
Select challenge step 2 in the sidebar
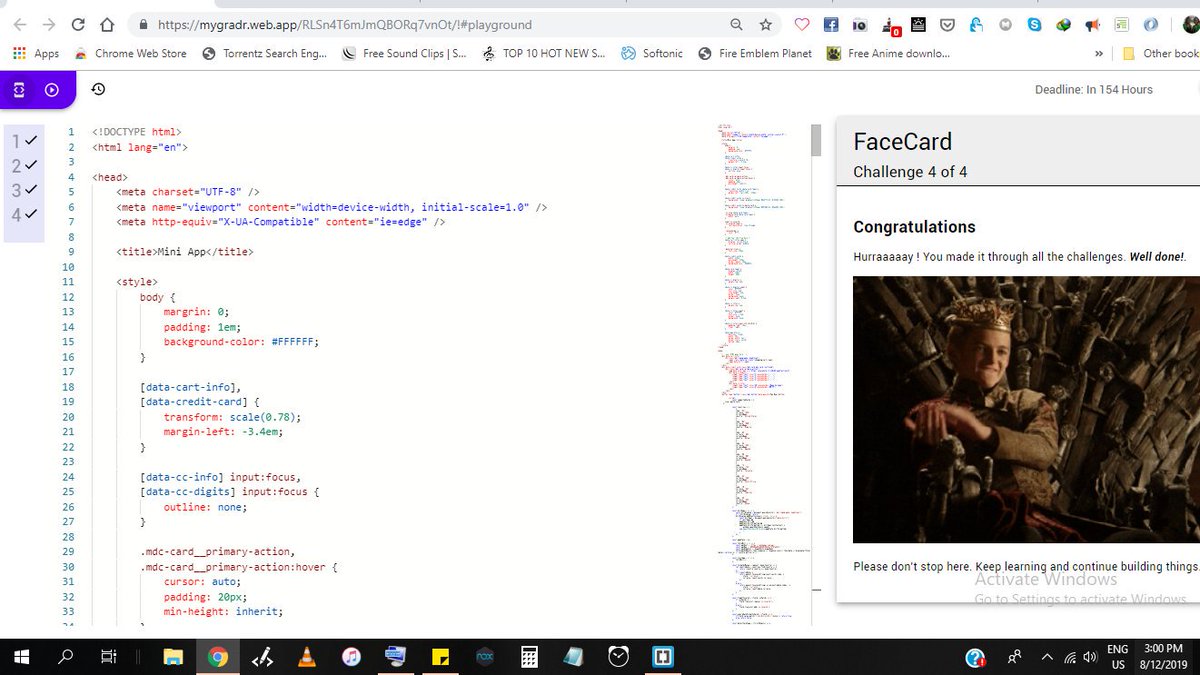25,165
